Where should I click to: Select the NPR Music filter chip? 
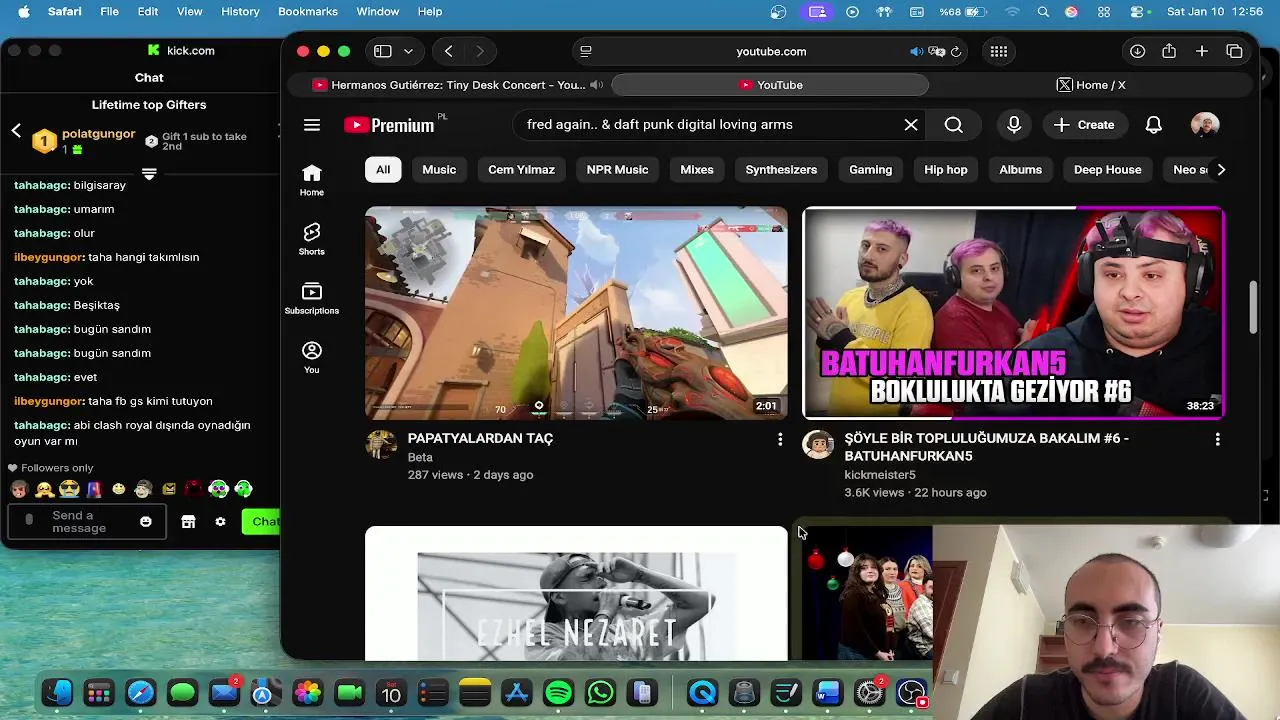pyautogui.click(x=617, y=170)
